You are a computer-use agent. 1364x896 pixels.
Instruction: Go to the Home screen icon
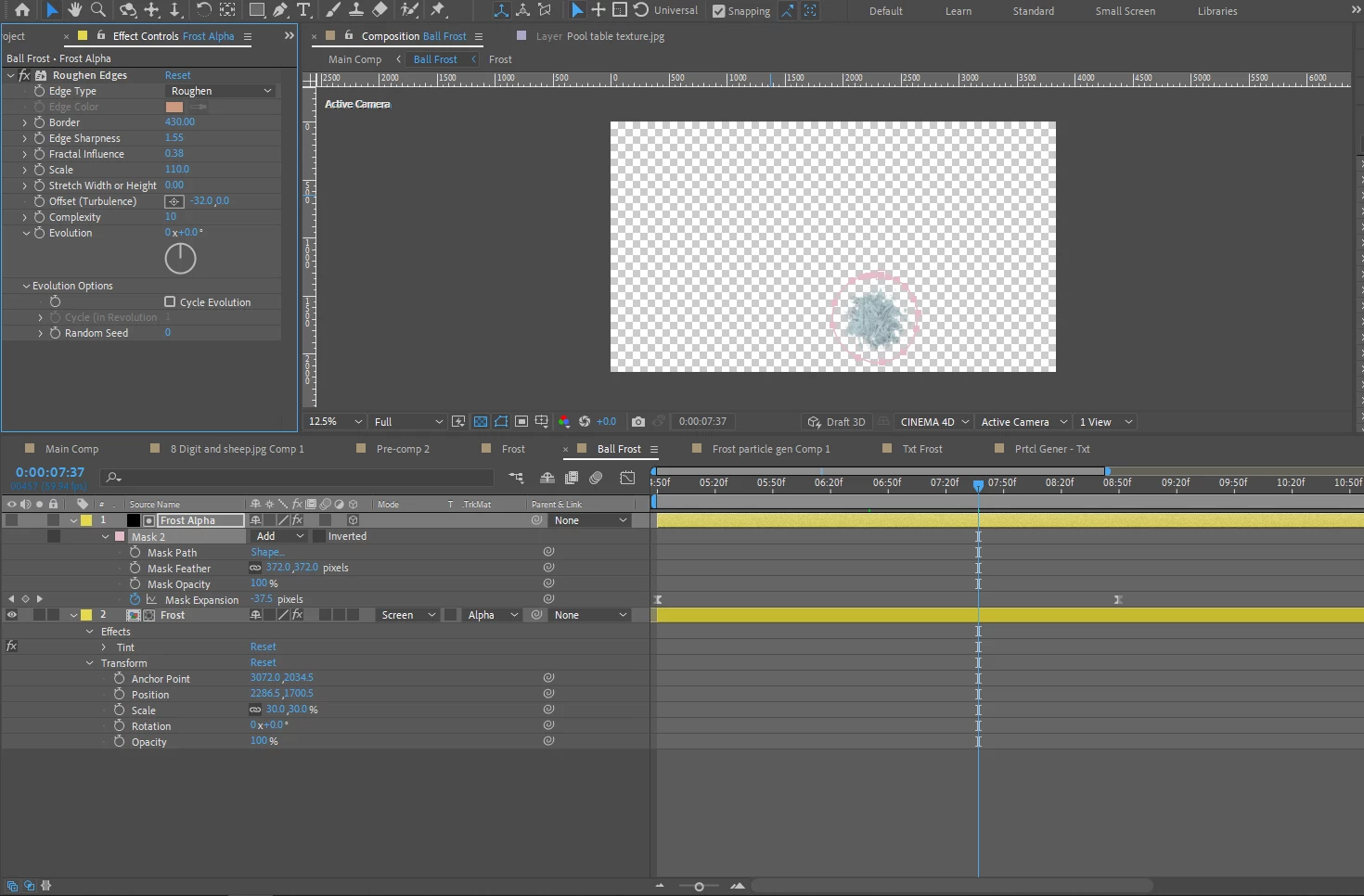pyautogui.click(x=21, y=10)
